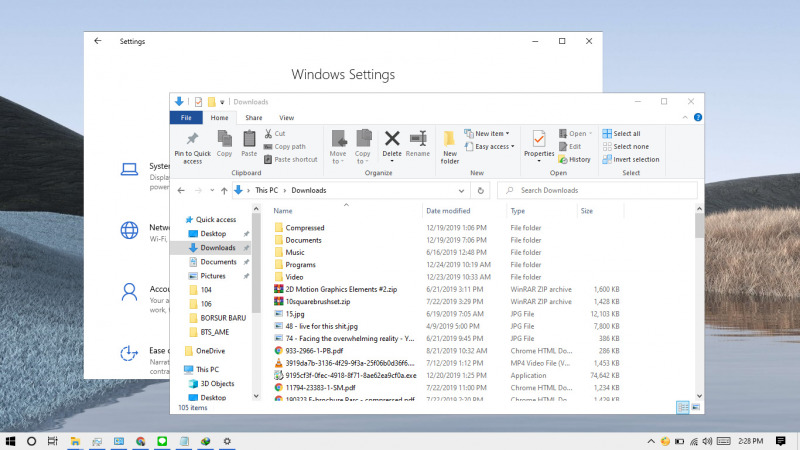
Task: Click the Delete X icon
Action: point(392,138)
